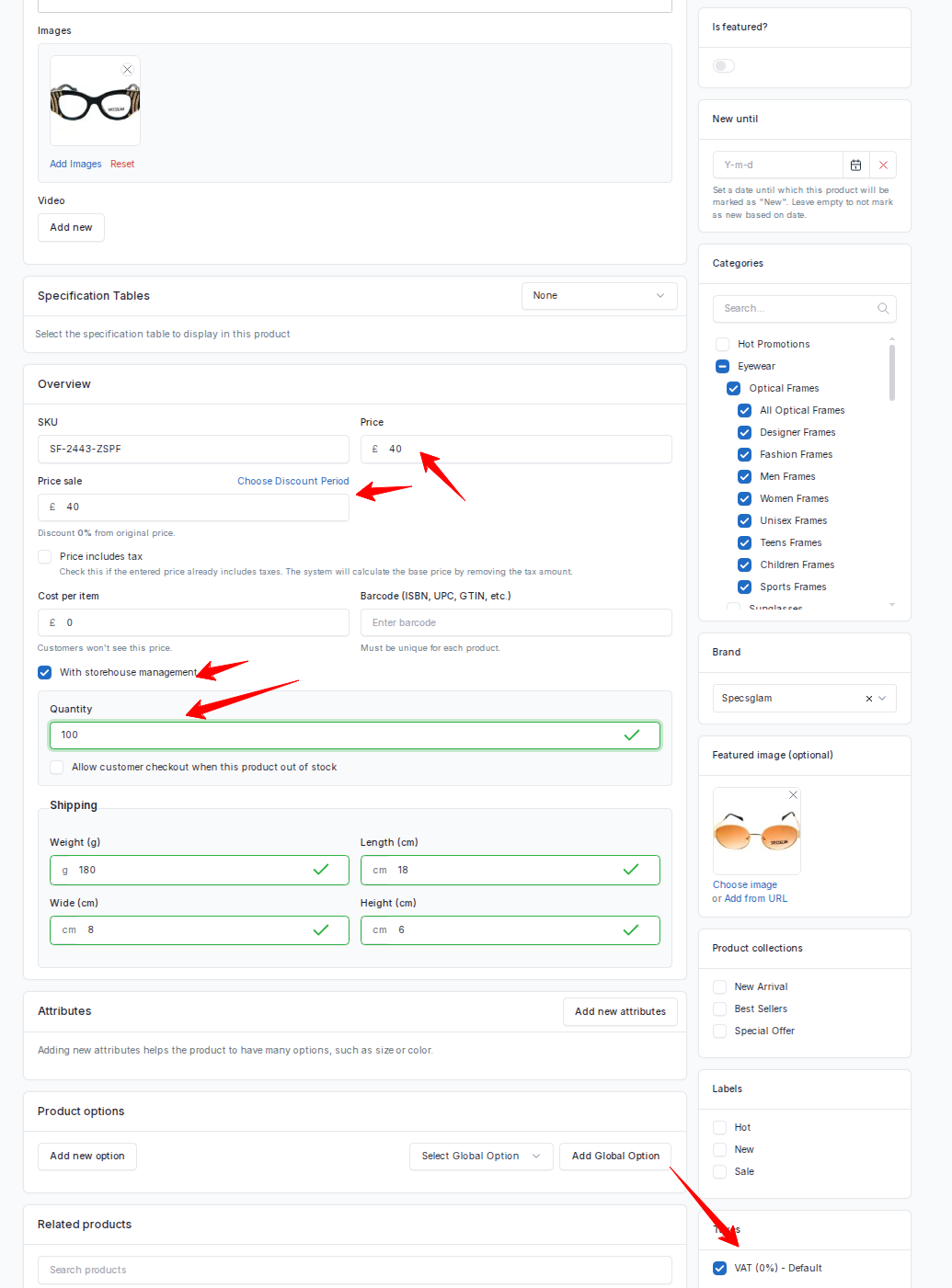Edit the Quantity field
The width and height of the screenshot is (952, 1288).
355,735
